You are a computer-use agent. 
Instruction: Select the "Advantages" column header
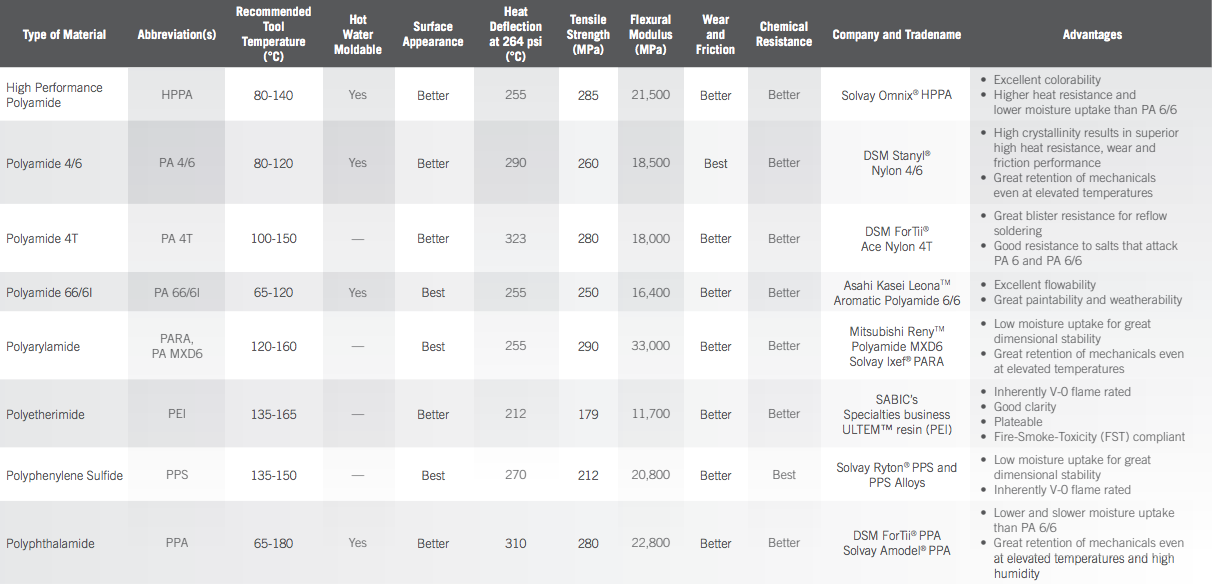1092,35
